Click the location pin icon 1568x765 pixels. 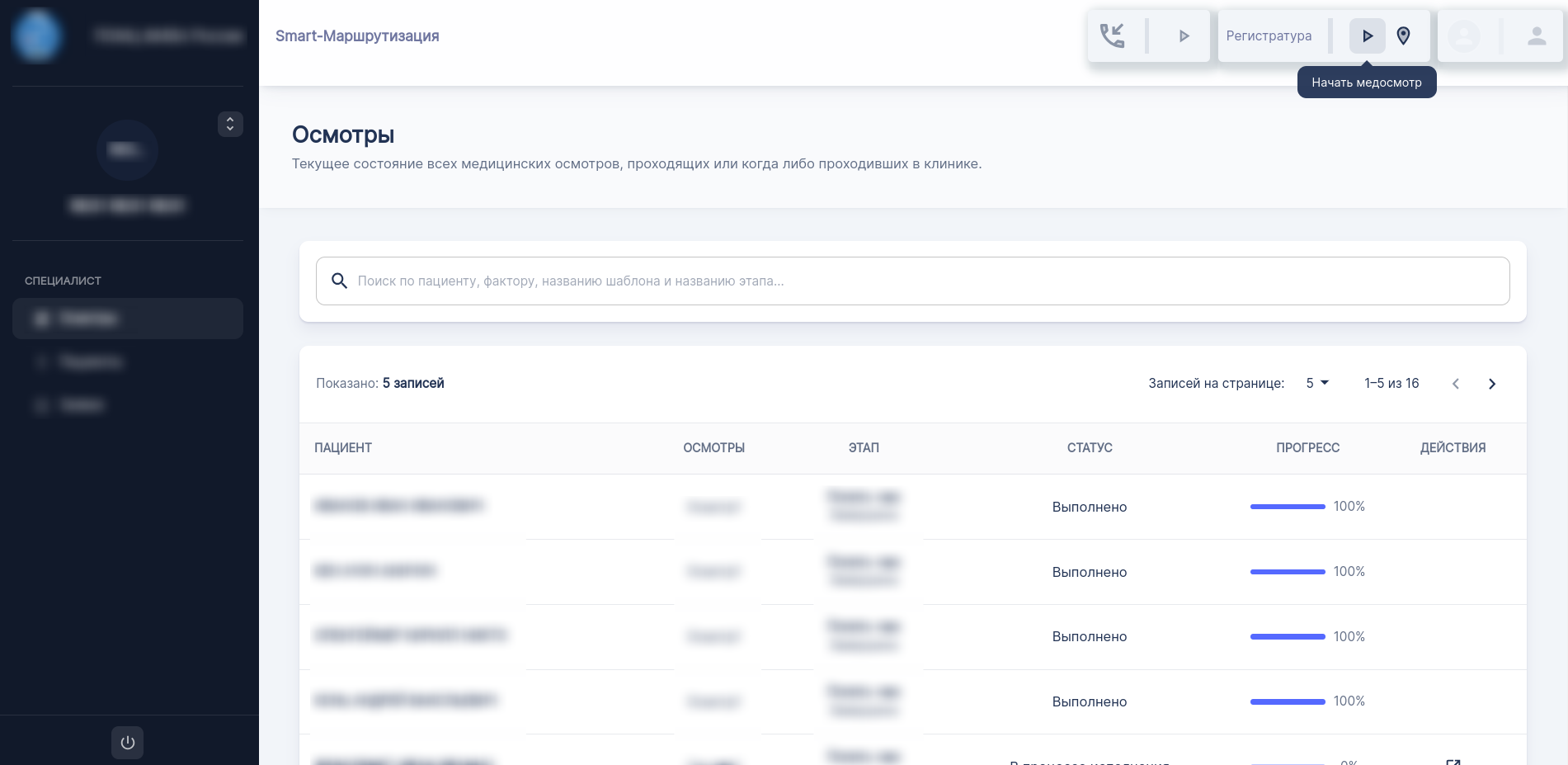1403,35
